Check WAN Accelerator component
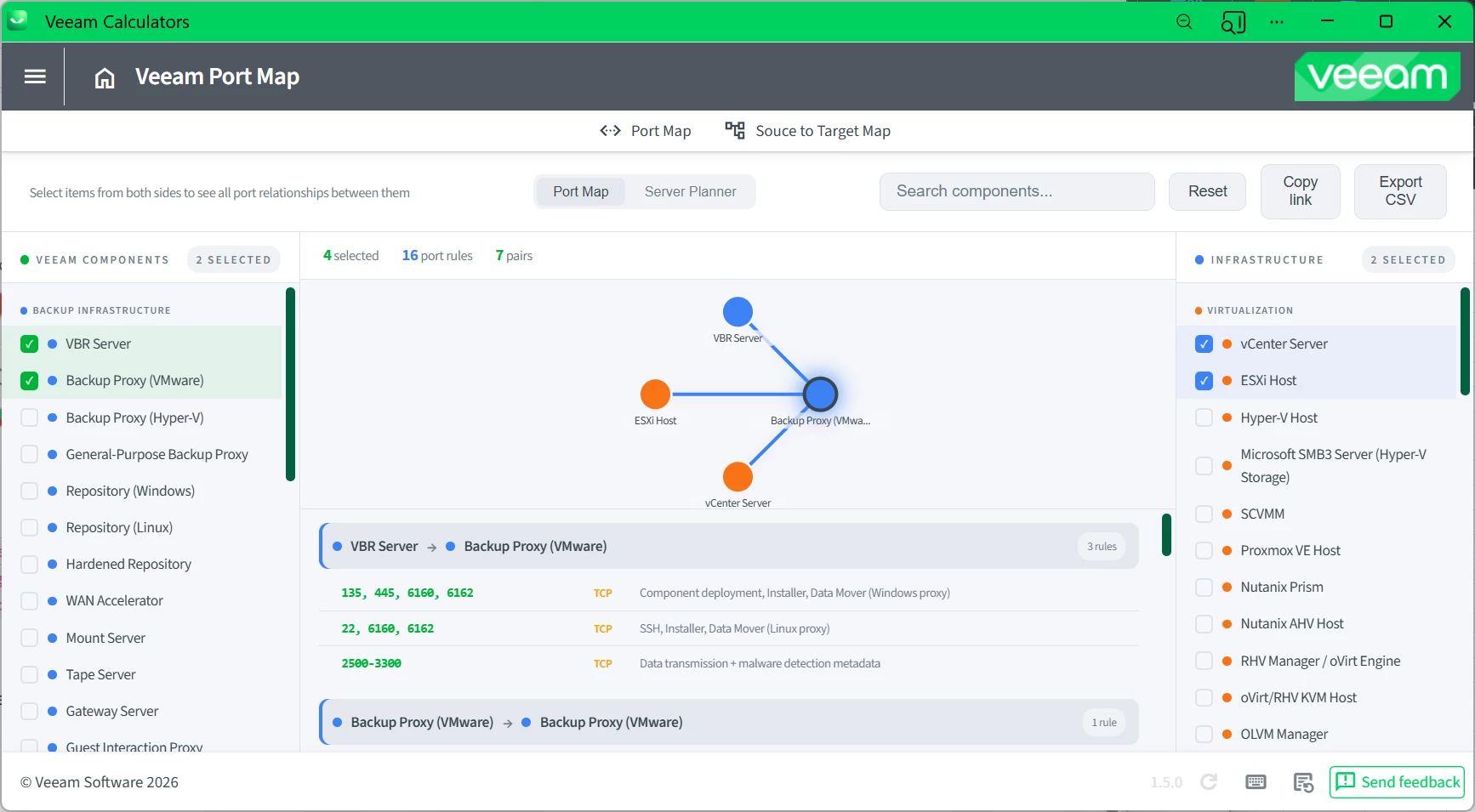The image size is (1475, 812). tap(30, 601)
